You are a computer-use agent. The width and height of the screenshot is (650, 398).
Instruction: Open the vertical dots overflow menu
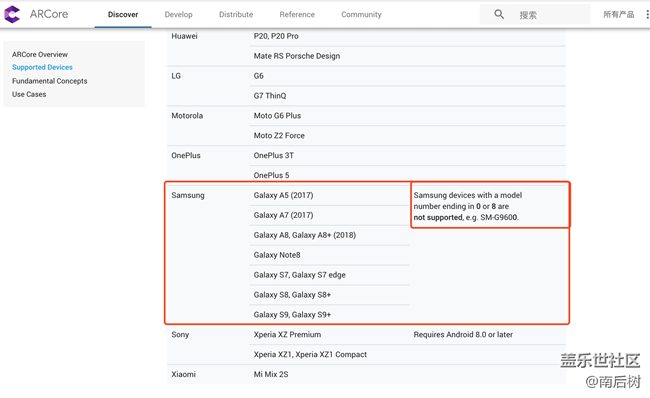click(647, 15)
